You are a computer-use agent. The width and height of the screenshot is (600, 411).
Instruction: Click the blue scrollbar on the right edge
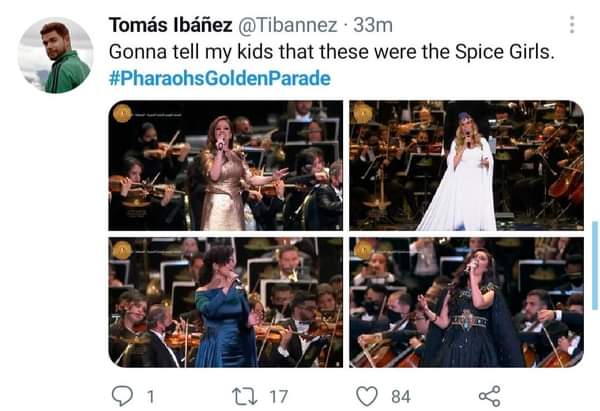pyautogui.click(x=595, y=265)
